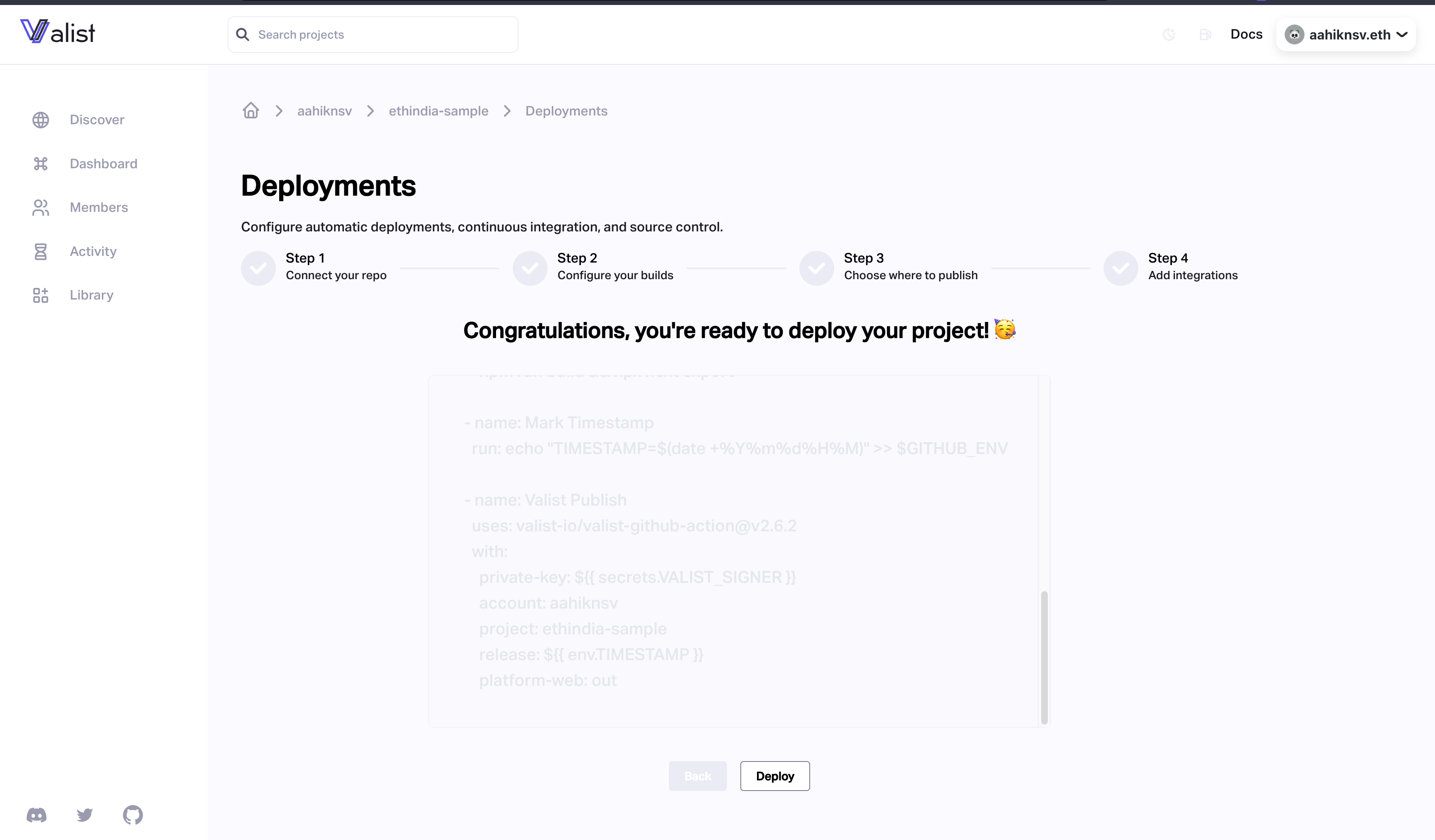
Task: Open the Library sidebar item
Action: click(91, 295)
